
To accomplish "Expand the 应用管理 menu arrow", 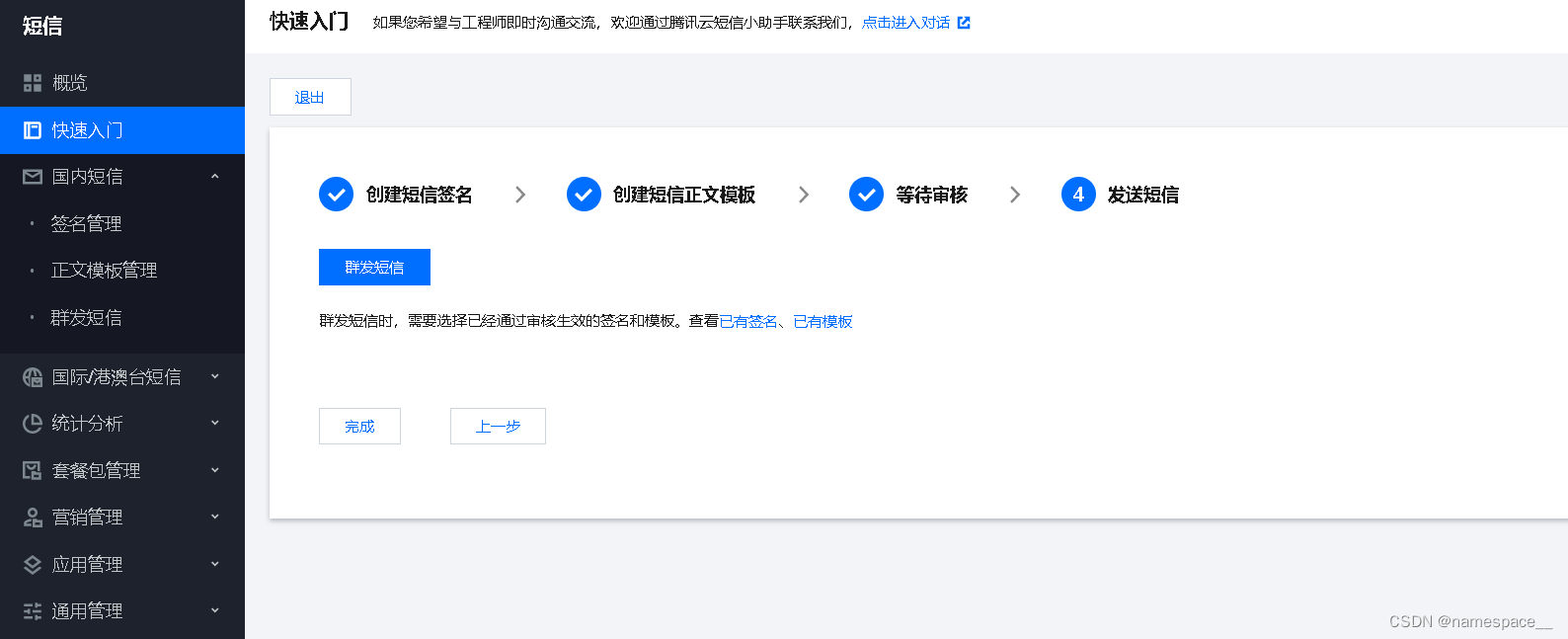I will pyautogui.click(x=214, y=565).
